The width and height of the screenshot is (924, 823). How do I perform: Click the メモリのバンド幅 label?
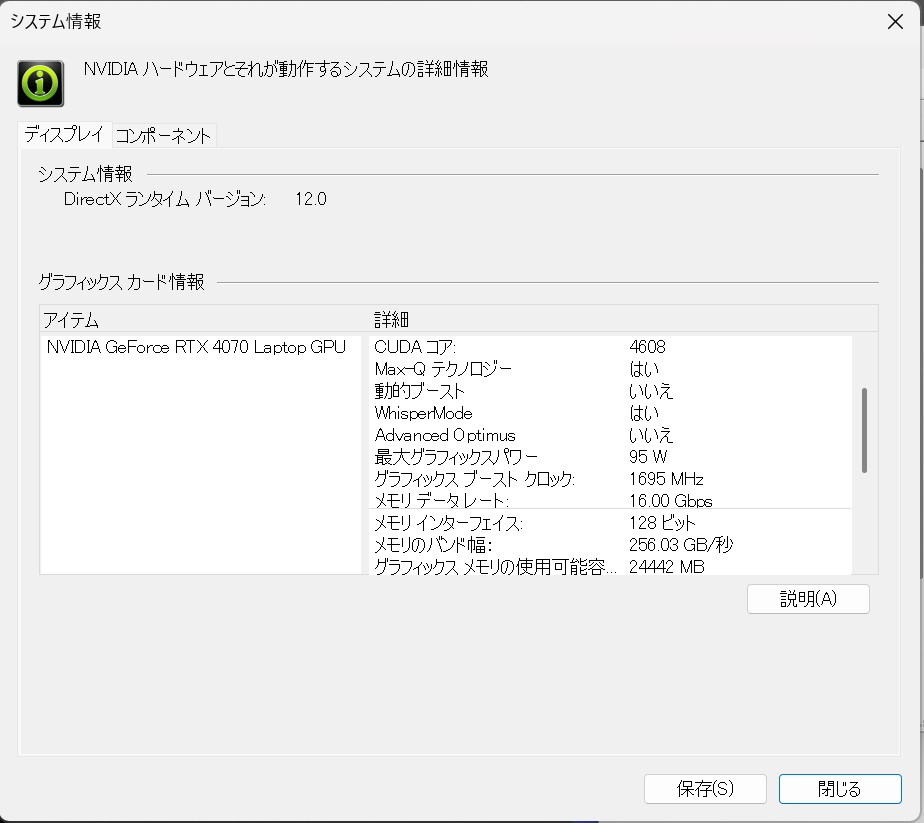click(433, 545)
